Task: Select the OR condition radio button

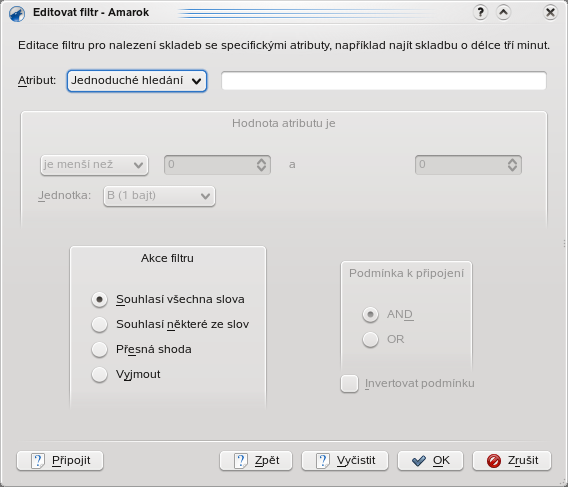Action: tap(370, 340)
